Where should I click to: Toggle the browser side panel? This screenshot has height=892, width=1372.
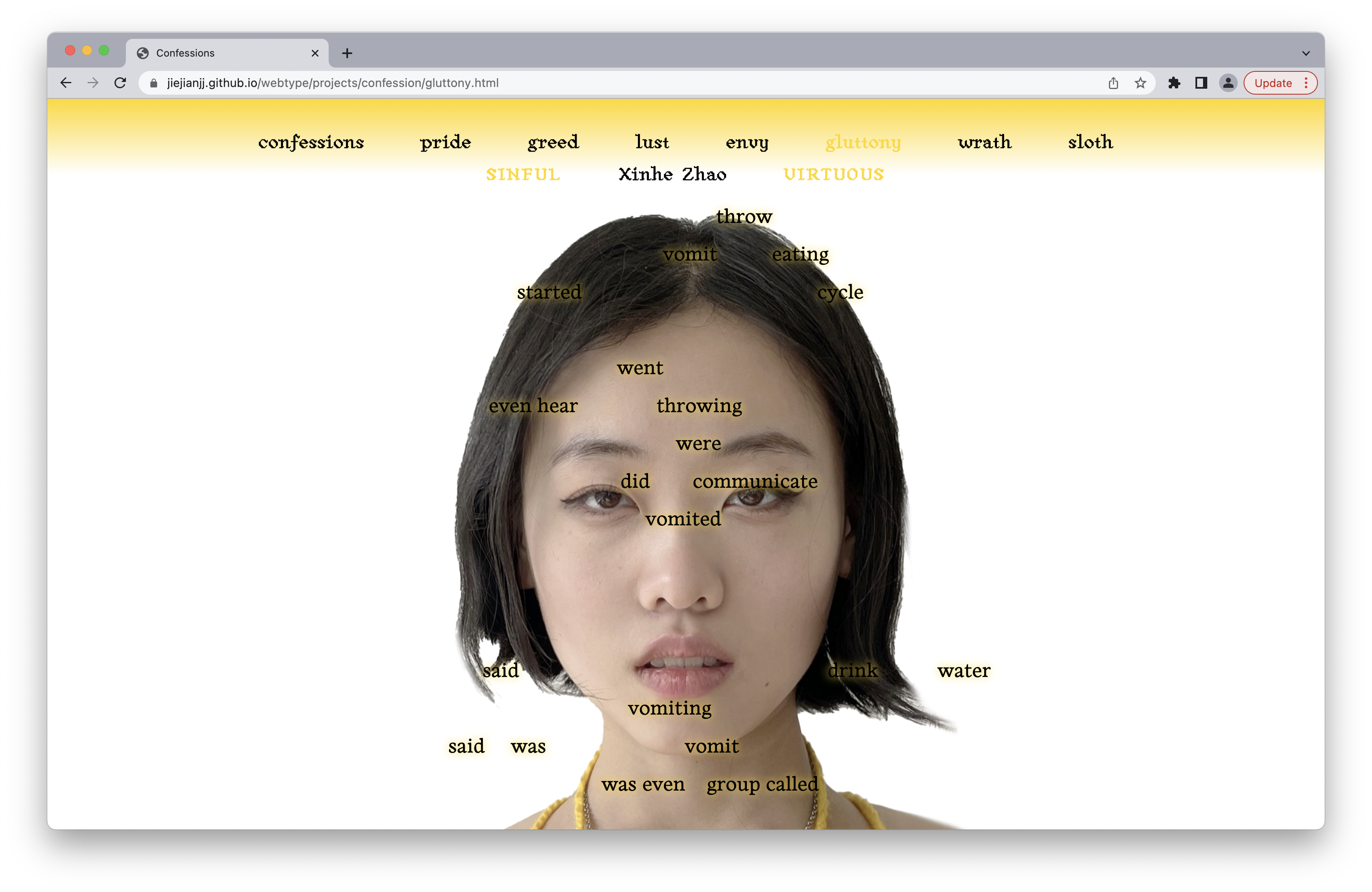1201,83
